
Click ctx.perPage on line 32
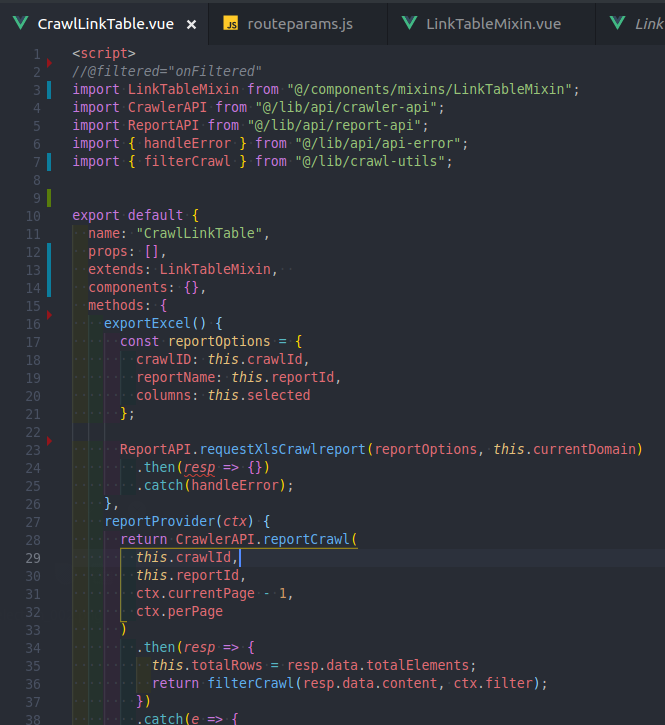pyautogui.click(x=179, y=612)
